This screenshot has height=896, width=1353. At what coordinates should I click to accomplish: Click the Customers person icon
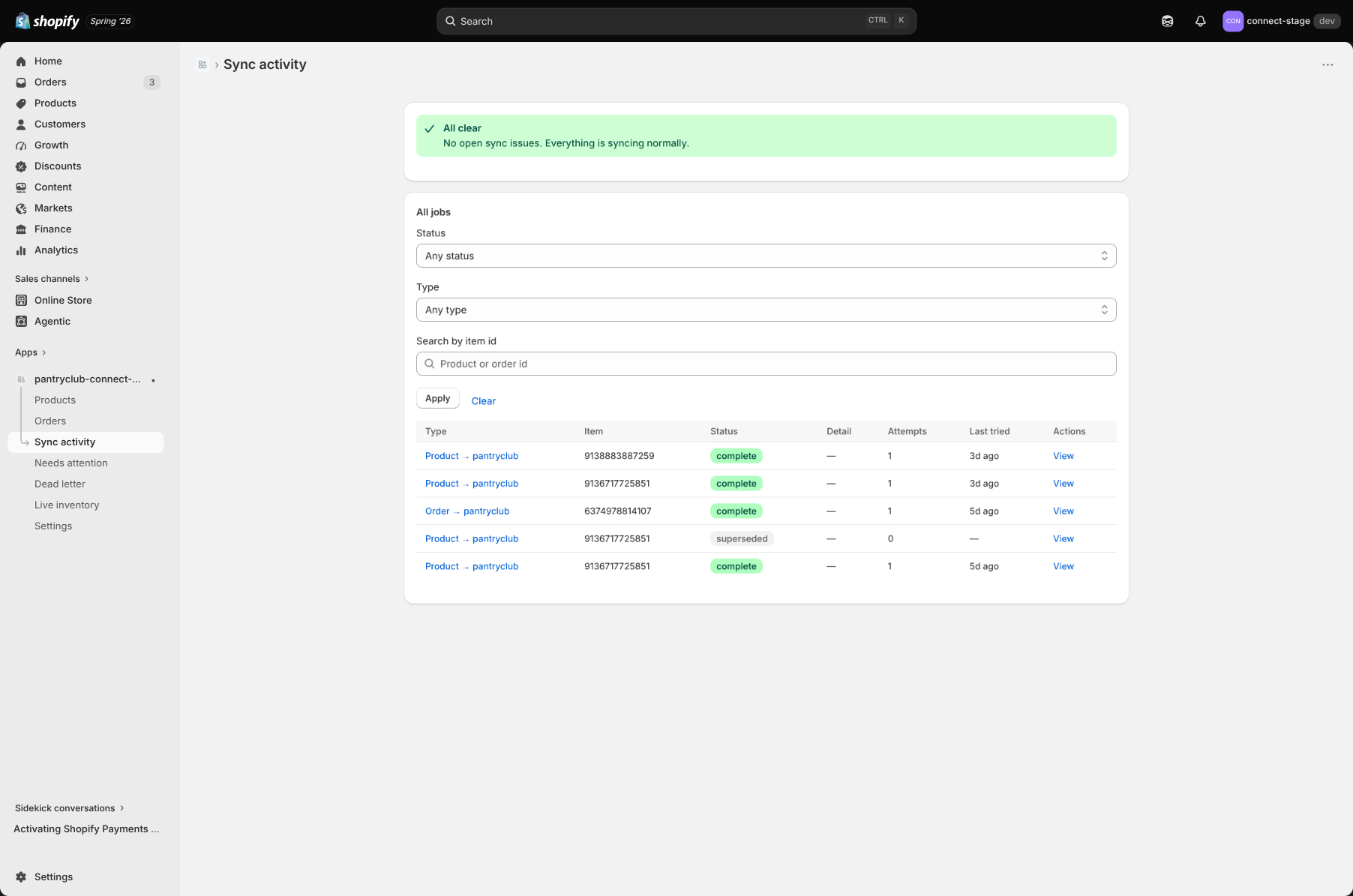(21, 124)
